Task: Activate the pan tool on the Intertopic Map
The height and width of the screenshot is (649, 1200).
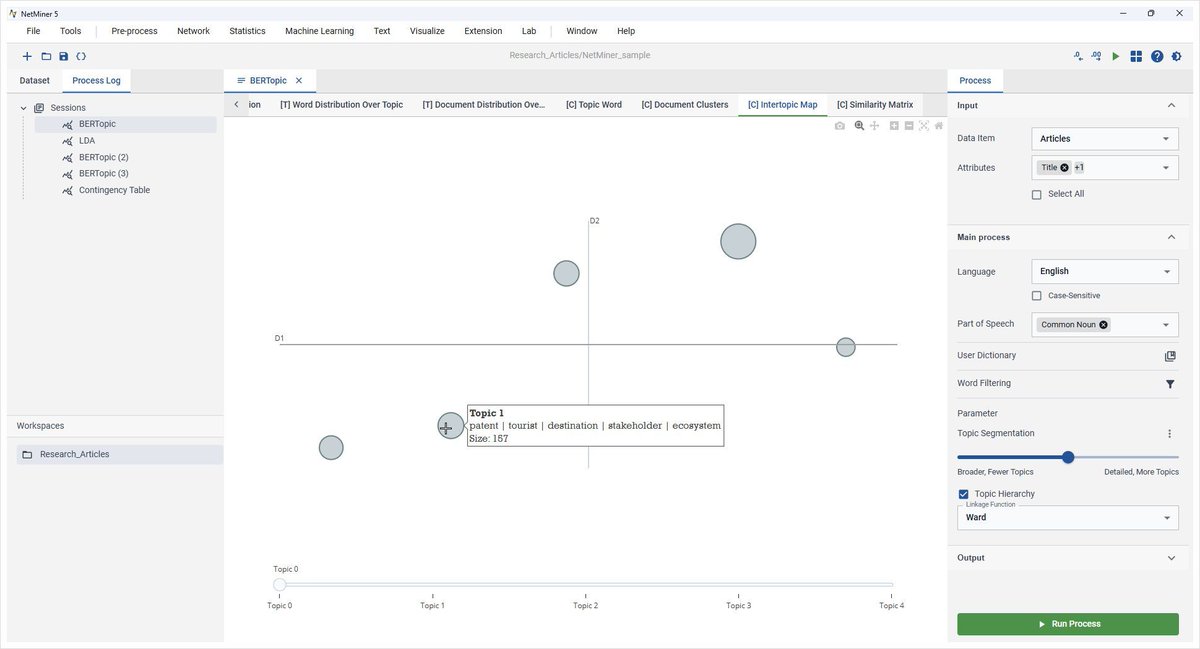Action: click(x=874, y=125)
